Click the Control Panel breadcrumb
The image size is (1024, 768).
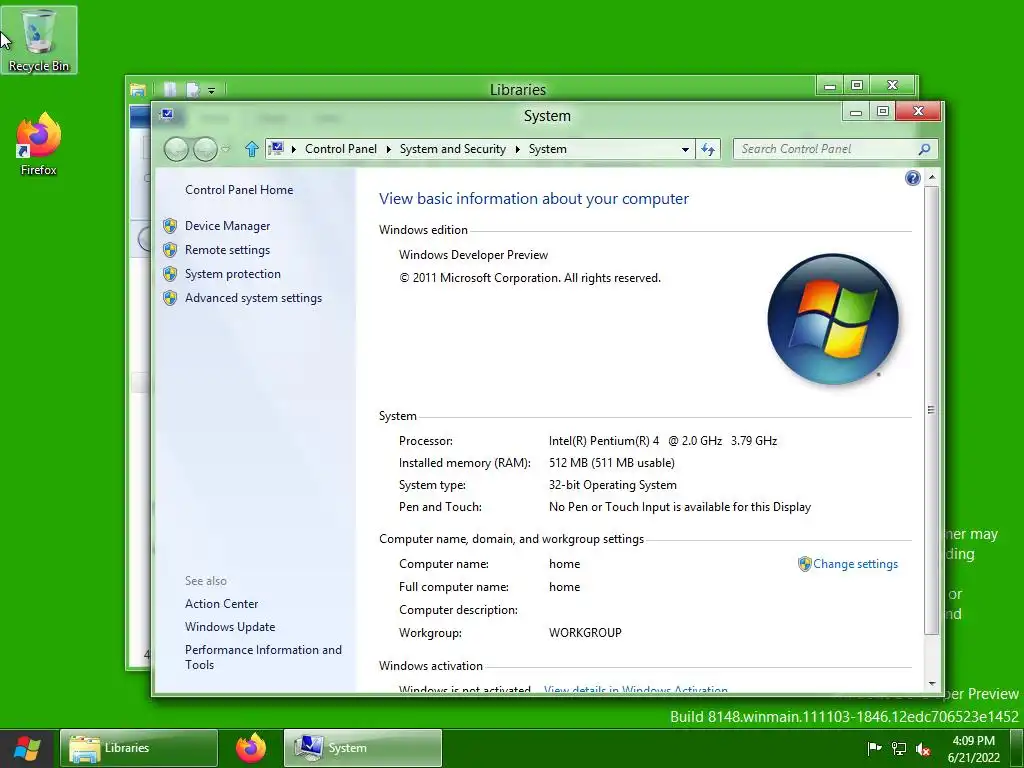341,149
